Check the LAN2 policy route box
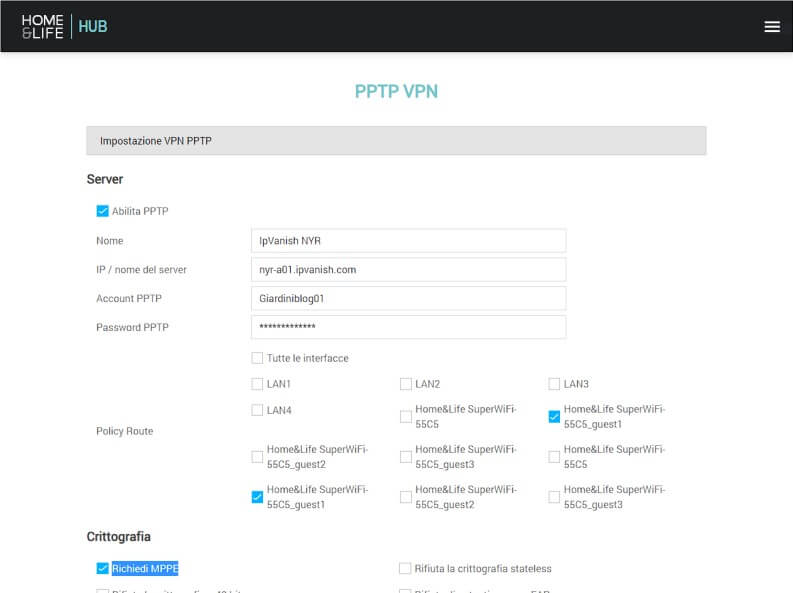793x593 pixels. (406, 384)
